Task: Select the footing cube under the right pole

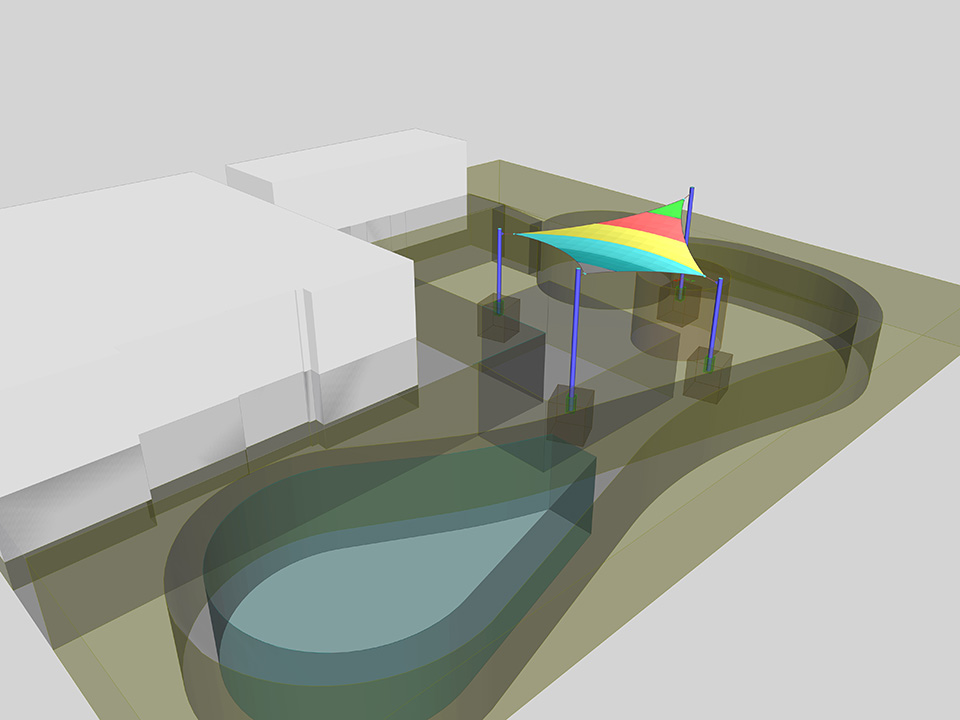Action: pos(708,376)
